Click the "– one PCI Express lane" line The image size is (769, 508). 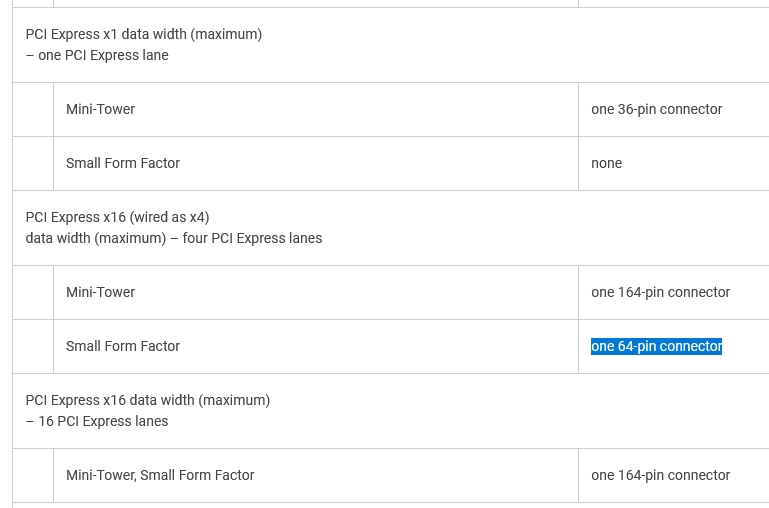[97, 55]
